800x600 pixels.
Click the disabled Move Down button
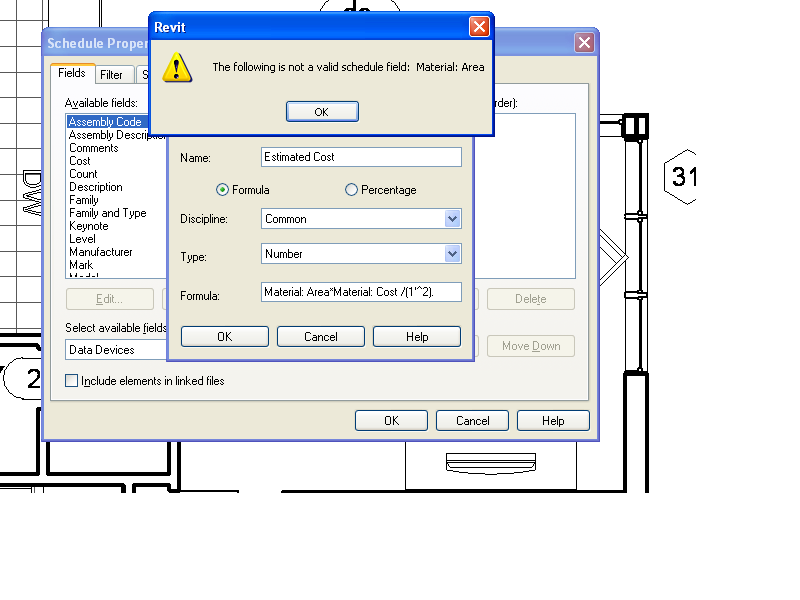point(531,346)
